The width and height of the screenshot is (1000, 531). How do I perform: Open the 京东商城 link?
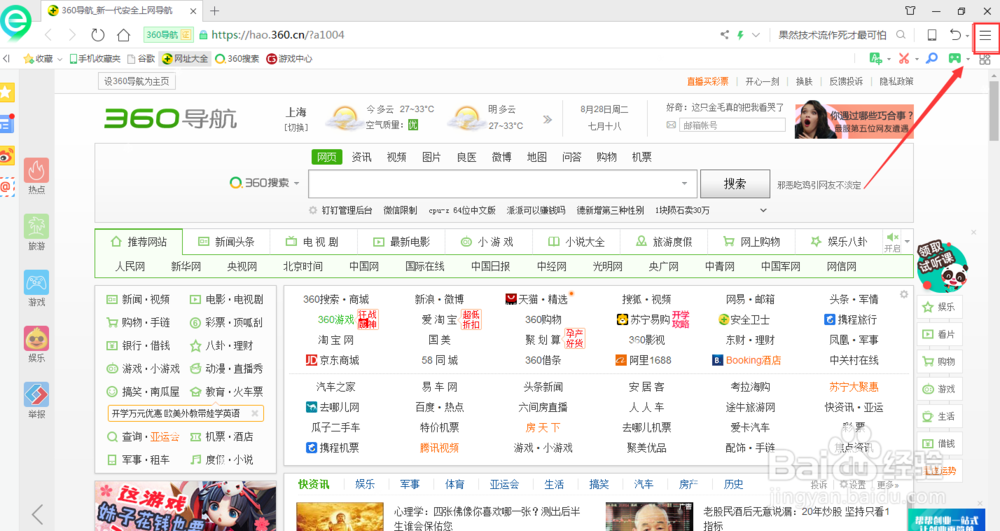(x=332, y=360)
